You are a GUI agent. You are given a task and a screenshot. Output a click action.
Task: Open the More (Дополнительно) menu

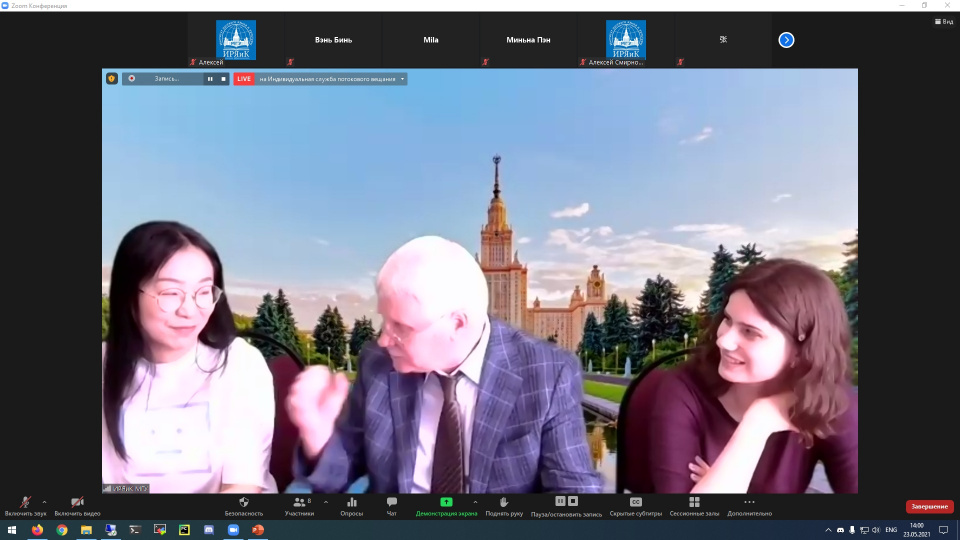pos(749,502)
